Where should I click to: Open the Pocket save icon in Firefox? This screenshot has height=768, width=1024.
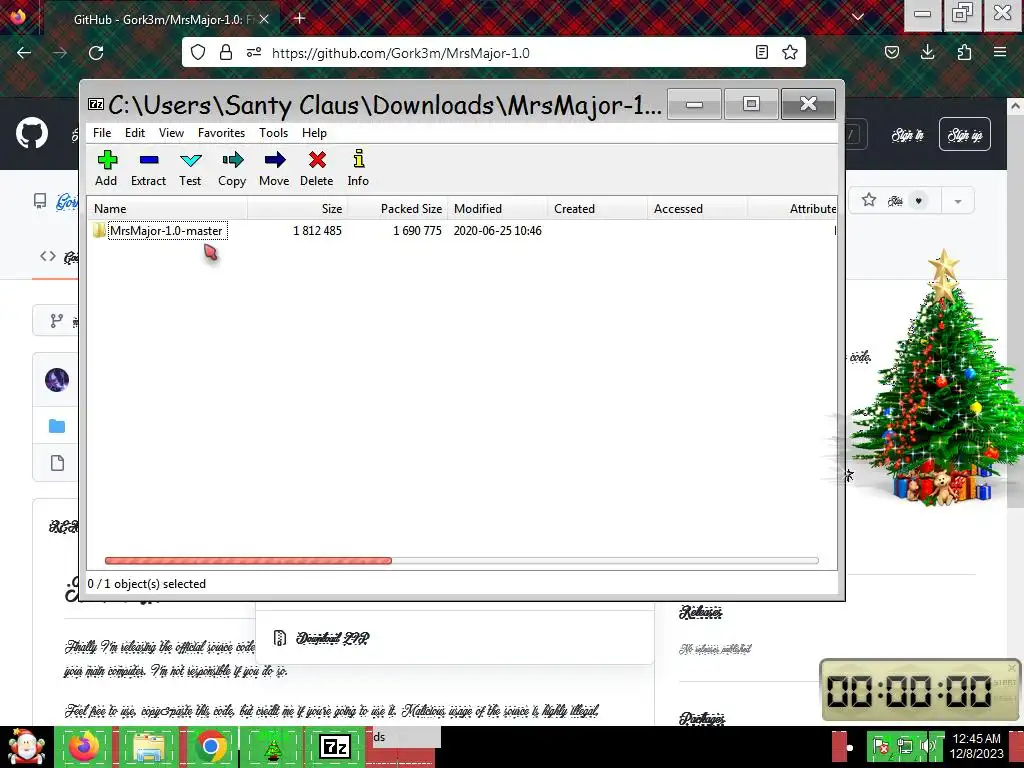[x=892, y=52]
